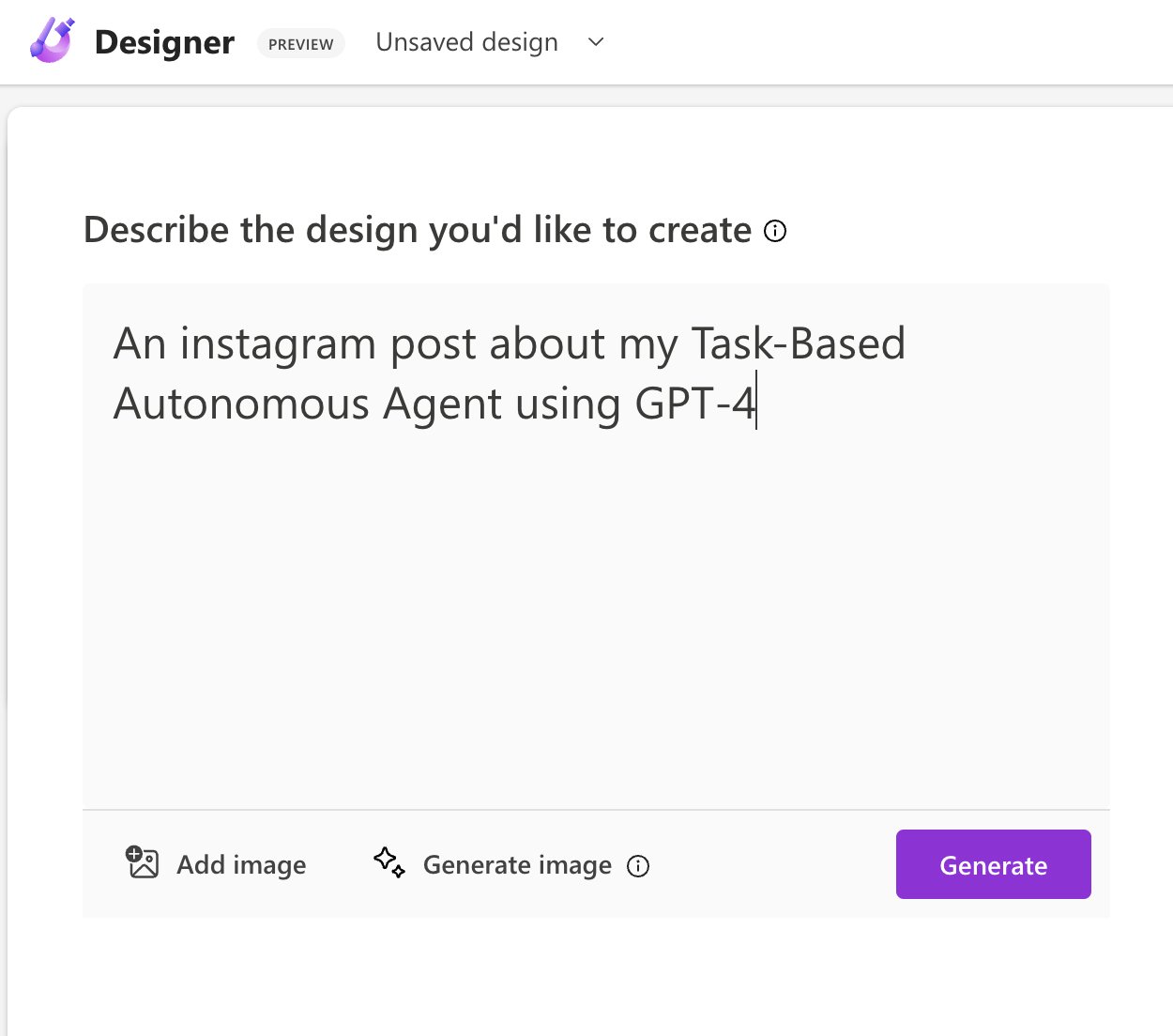Click the Generate image label

pyautogui.click(x=517, y=865)
